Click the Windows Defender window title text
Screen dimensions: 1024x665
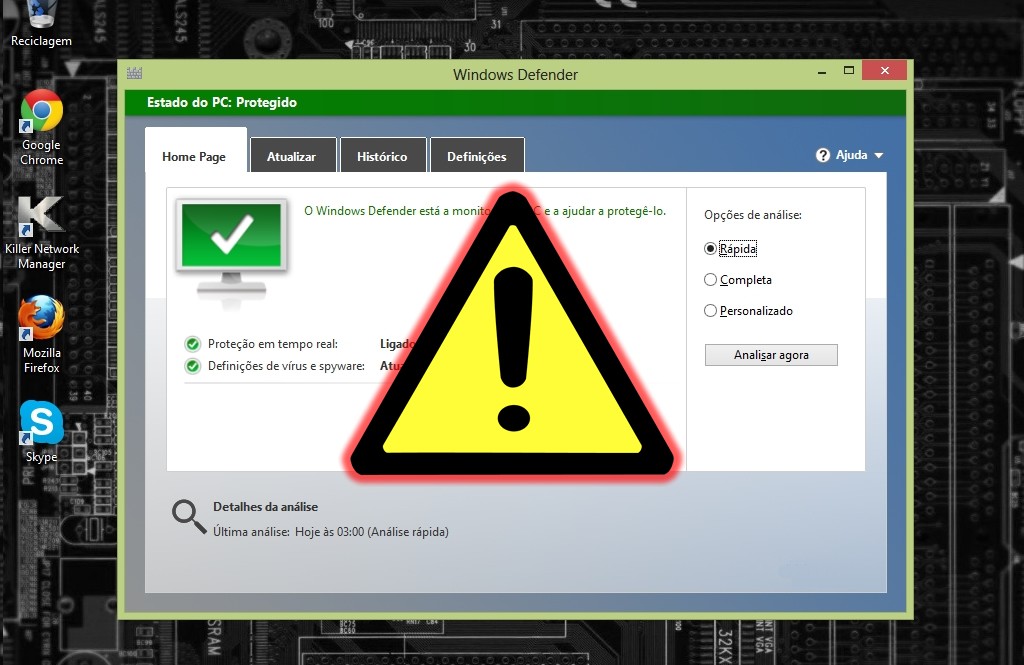pos(515,74)
